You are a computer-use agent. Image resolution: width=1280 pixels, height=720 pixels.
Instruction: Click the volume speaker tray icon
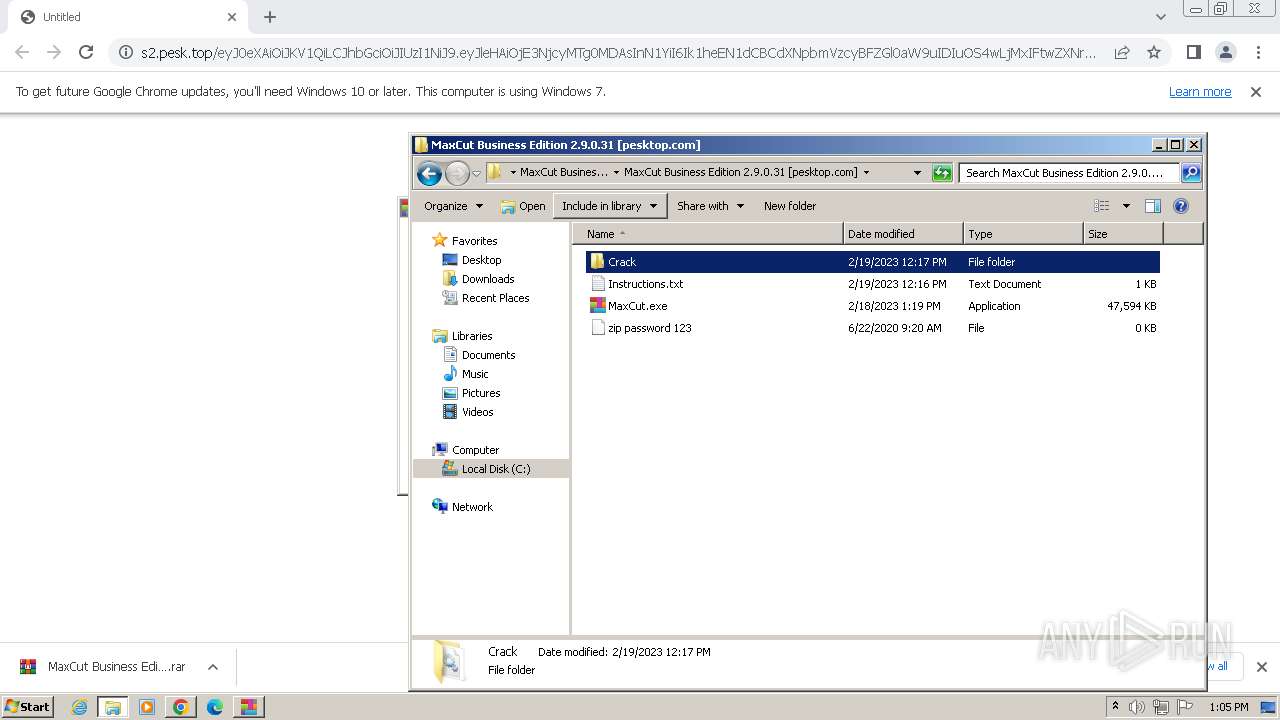tap(1137, 707)
